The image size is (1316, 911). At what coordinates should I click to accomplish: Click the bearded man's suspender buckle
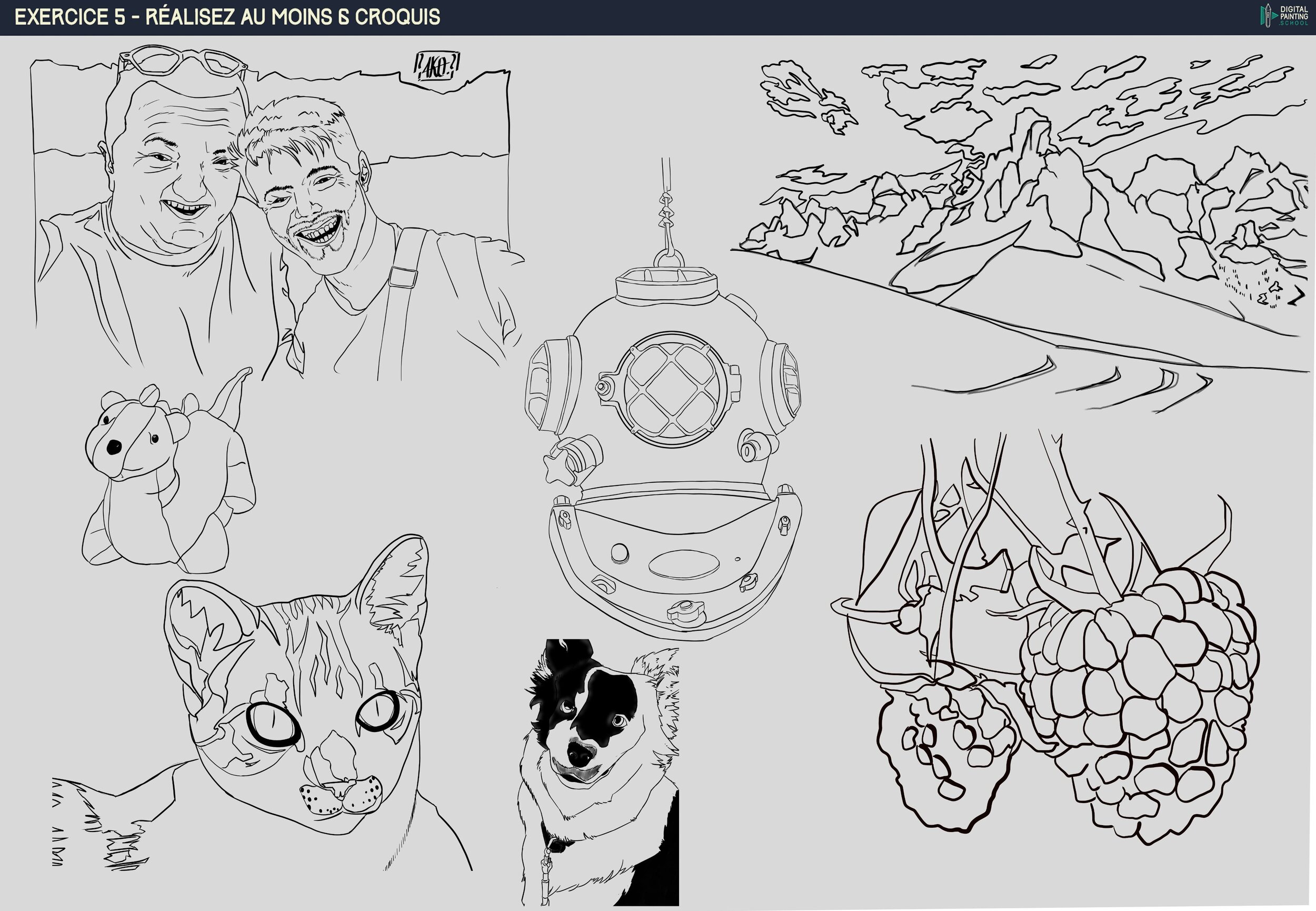click(x=403, y=276)
